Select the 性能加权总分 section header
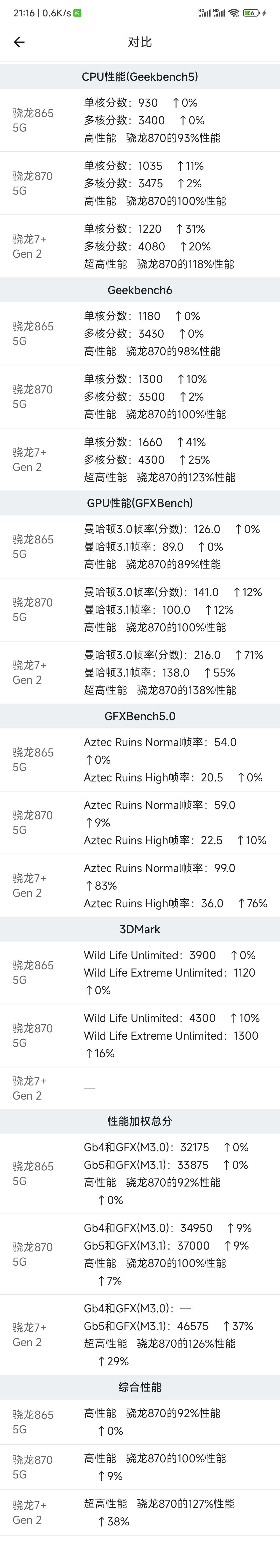The width and height of the screenshot is (280, 1568). click(140, 1121)
